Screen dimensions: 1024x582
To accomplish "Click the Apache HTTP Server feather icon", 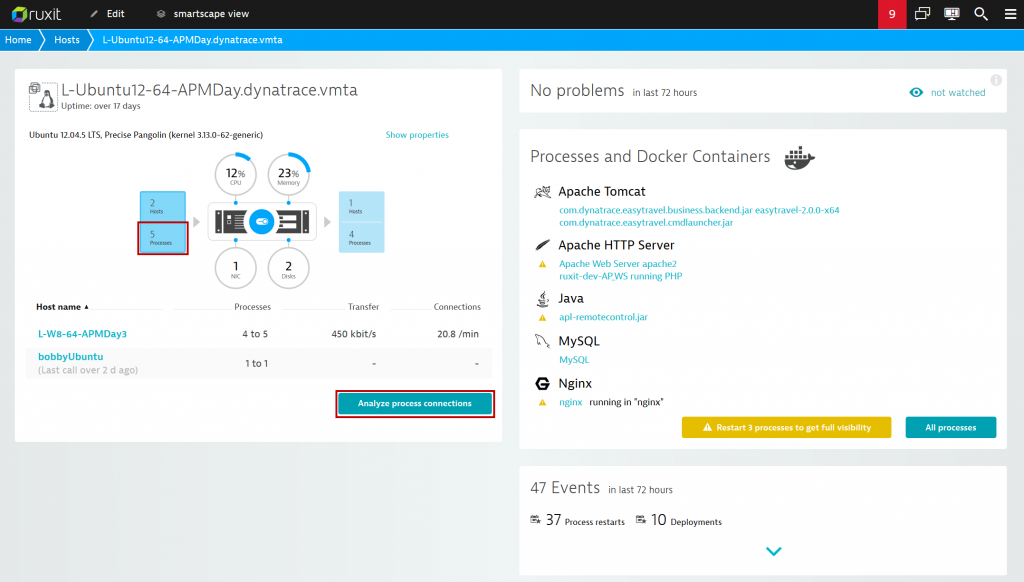I will pos(542,245).
